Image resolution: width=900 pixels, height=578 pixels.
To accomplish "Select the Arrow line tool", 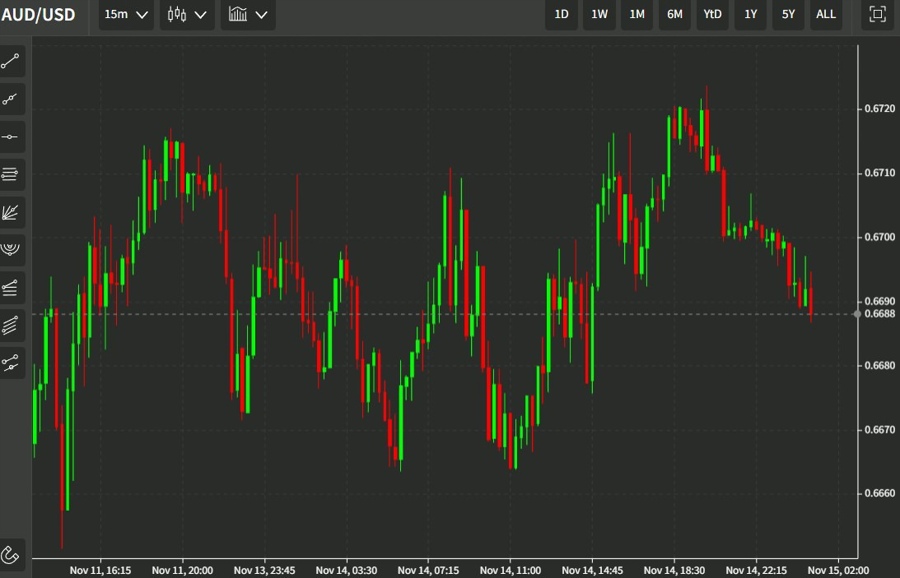I will point(10,100).
